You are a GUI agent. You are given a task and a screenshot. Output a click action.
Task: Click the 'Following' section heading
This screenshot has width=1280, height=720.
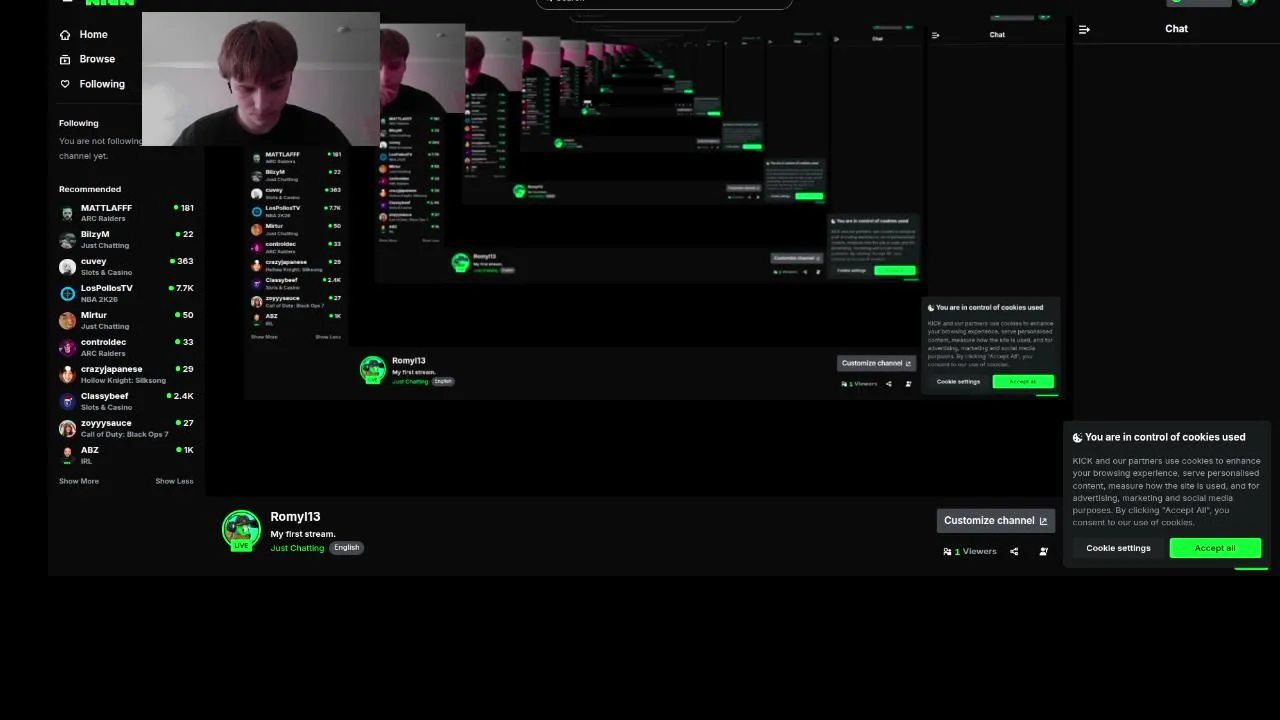(79, 123)
